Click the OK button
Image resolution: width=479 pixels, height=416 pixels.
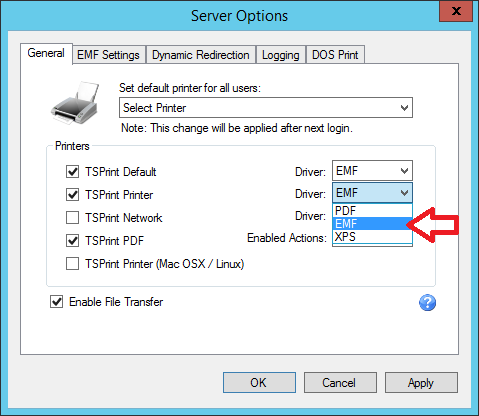click(x=259, y=382)
